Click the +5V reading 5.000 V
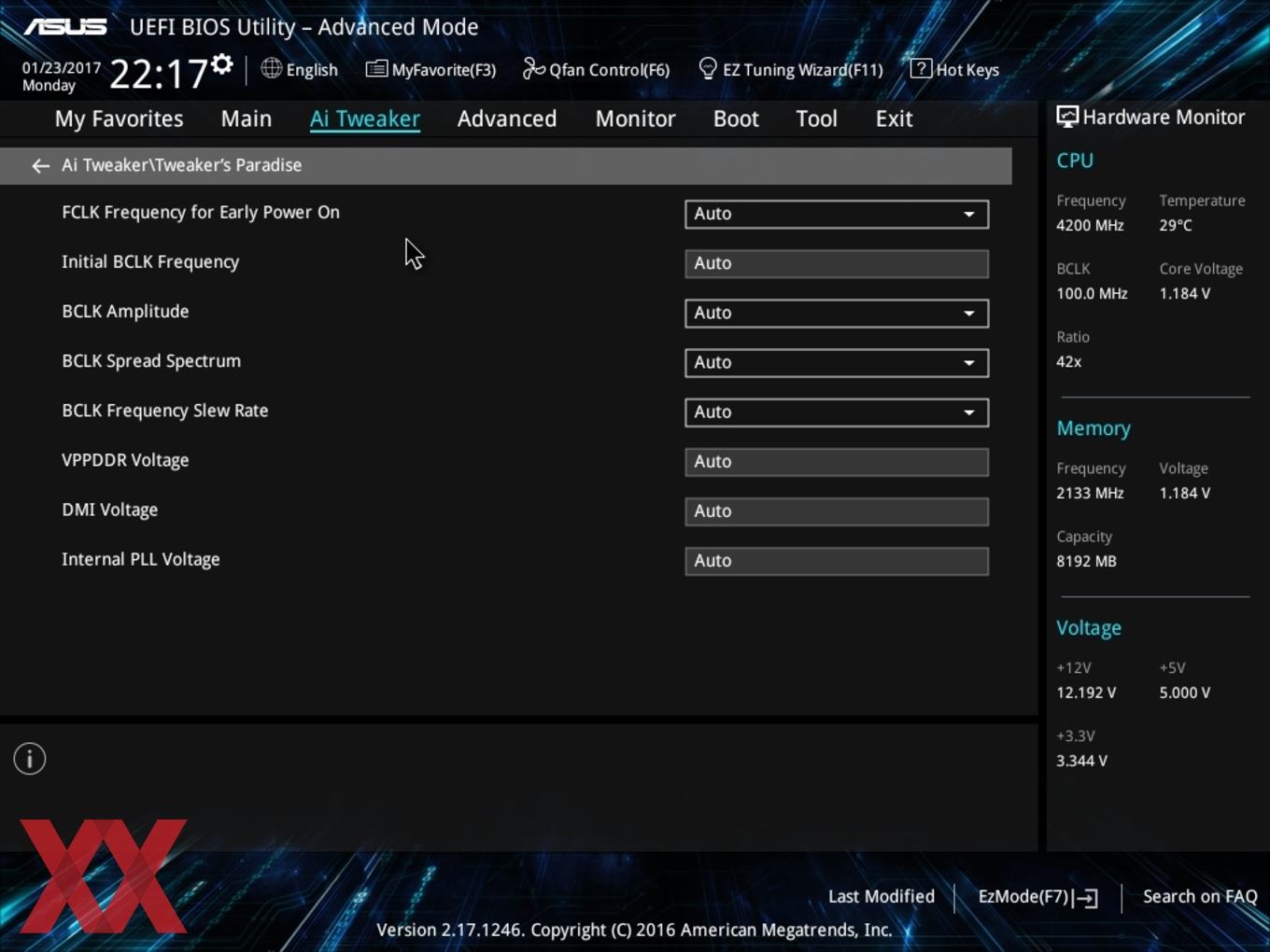 click(1185, 693)
